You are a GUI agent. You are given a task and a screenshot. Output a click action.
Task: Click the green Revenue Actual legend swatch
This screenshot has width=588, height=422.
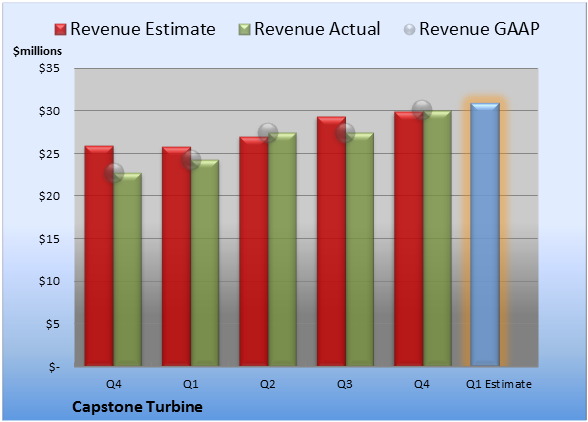[x=244, y=30]
